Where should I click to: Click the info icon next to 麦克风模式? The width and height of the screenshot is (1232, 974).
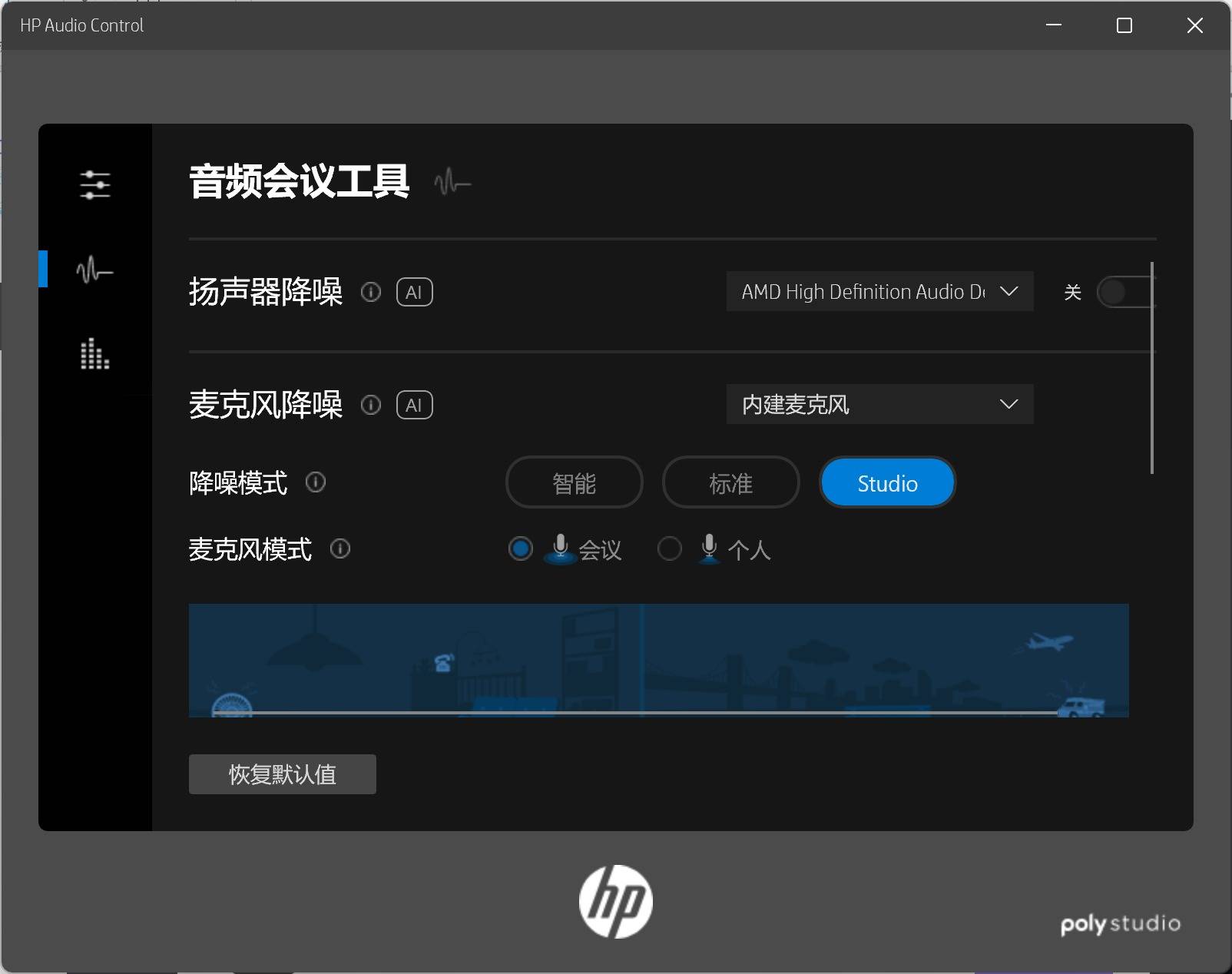tap(340, 548)
